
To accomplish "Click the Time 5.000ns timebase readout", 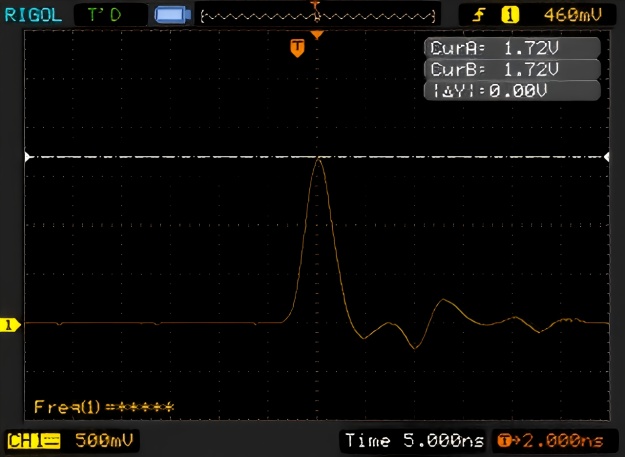I will (x=414, y=440).
